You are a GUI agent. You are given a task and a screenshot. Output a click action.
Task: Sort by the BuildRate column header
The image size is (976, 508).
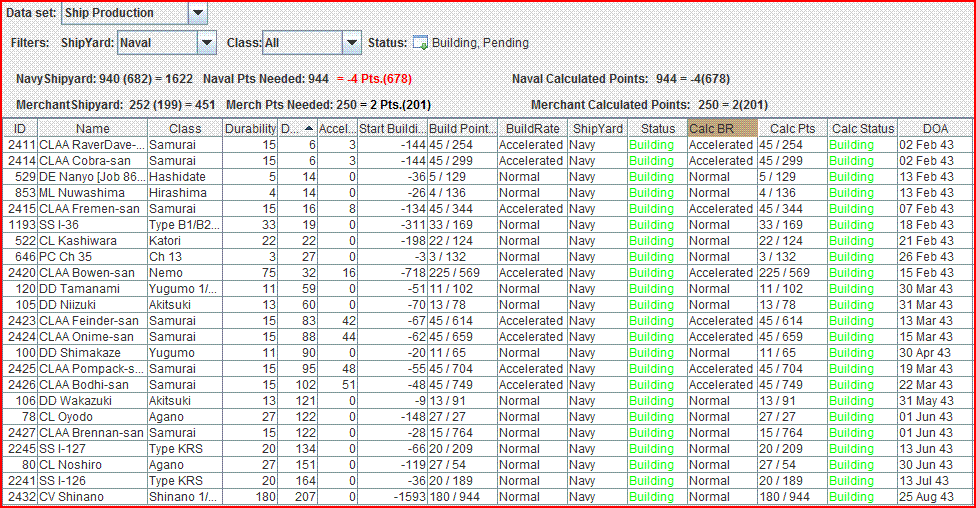click(532, 129)
